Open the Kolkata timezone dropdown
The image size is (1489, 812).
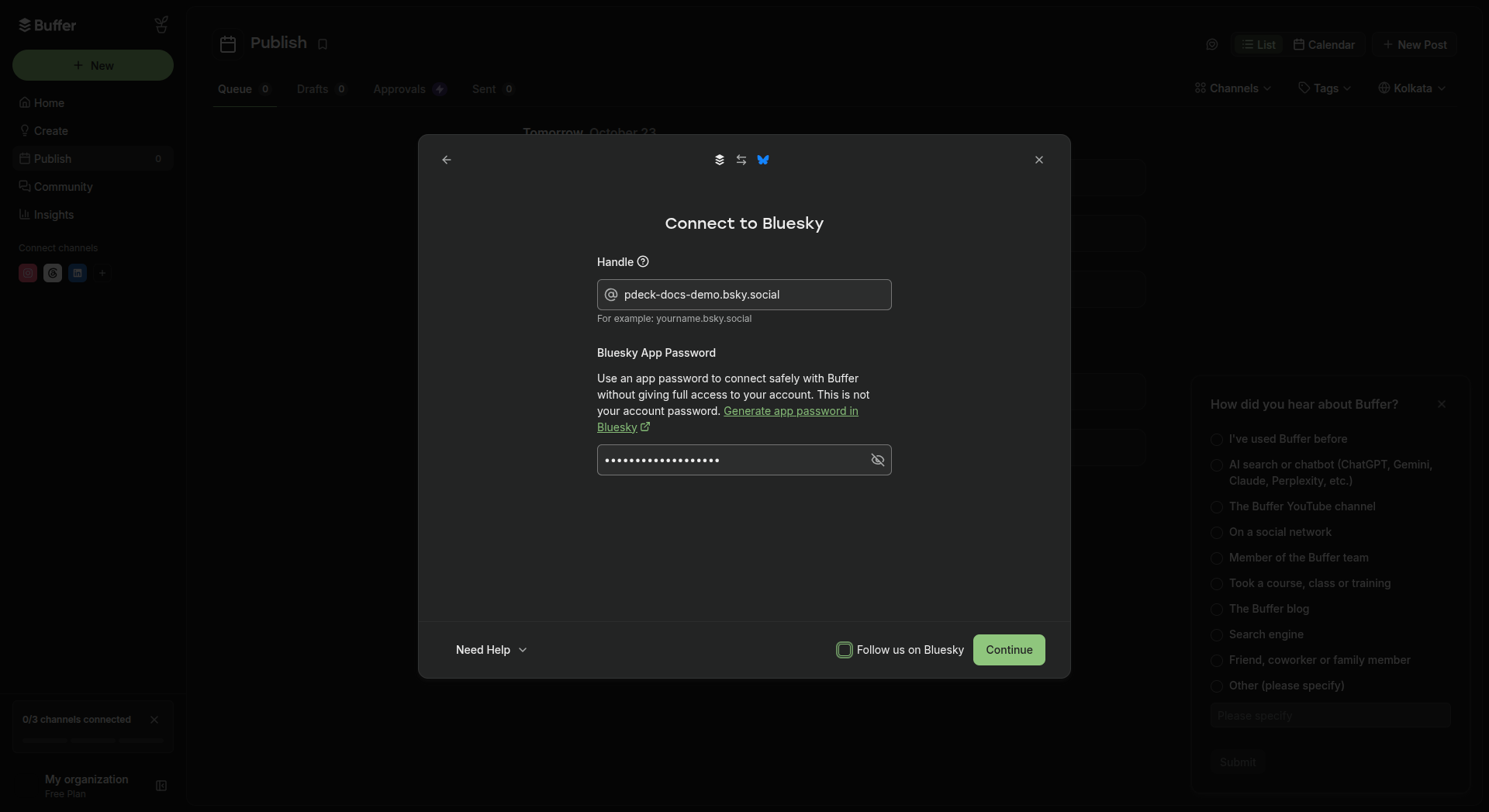coord(1412,88)
